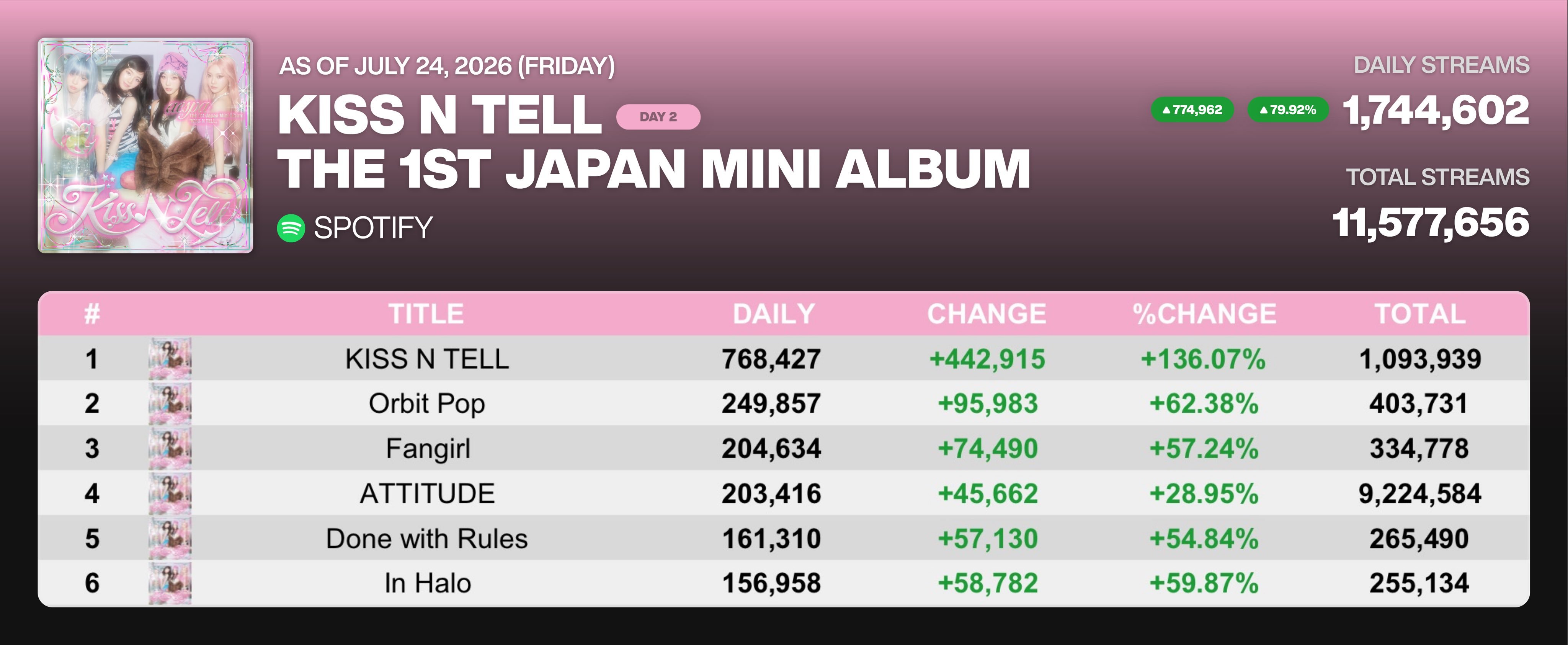Select the TOTAL column header

(x=1420, y=314)
